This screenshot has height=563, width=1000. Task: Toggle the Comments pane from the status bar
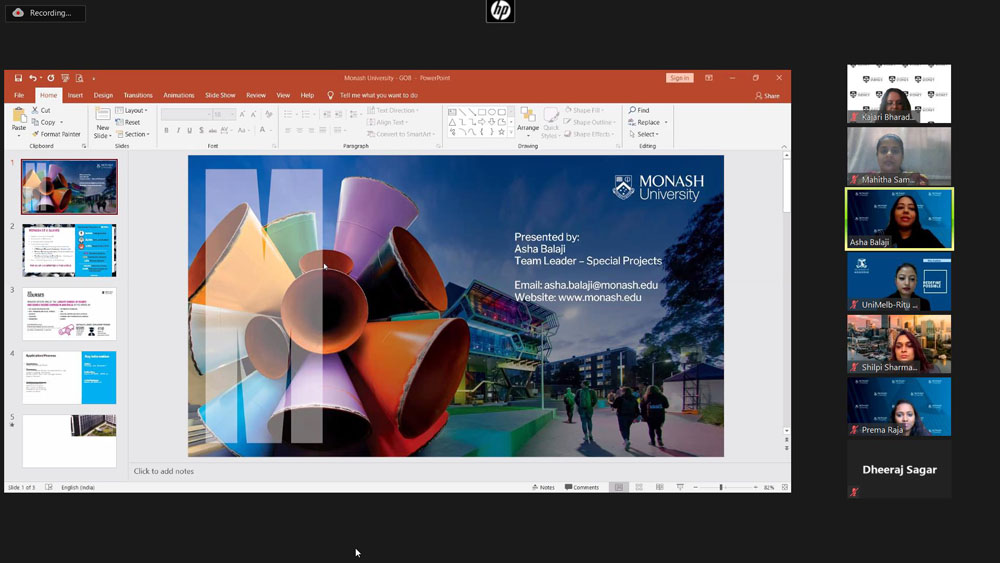click(x=582, y=487)
